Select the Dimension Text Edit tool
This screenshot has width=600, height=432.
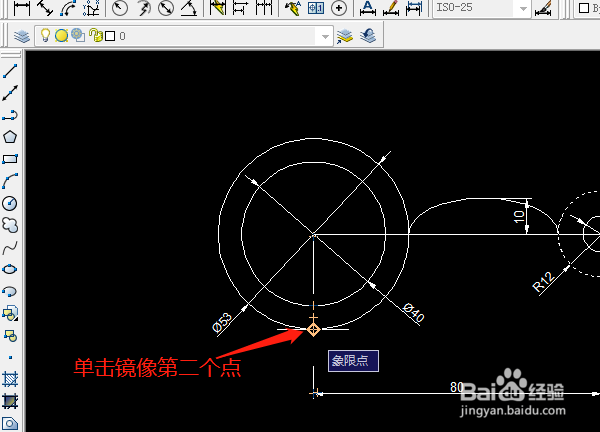391,8
